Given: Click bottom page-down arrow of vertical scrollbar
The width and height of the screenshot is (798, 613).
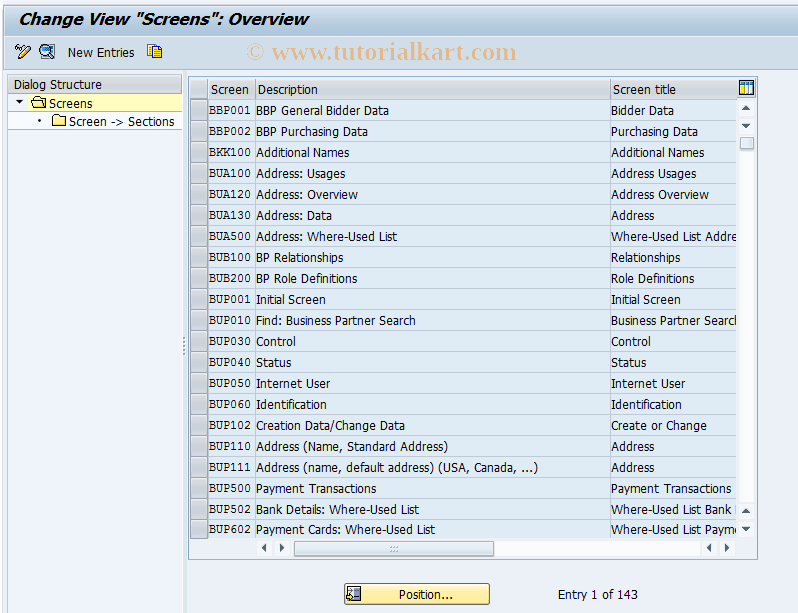Looking at the screenshot, I should pos(746,529).
